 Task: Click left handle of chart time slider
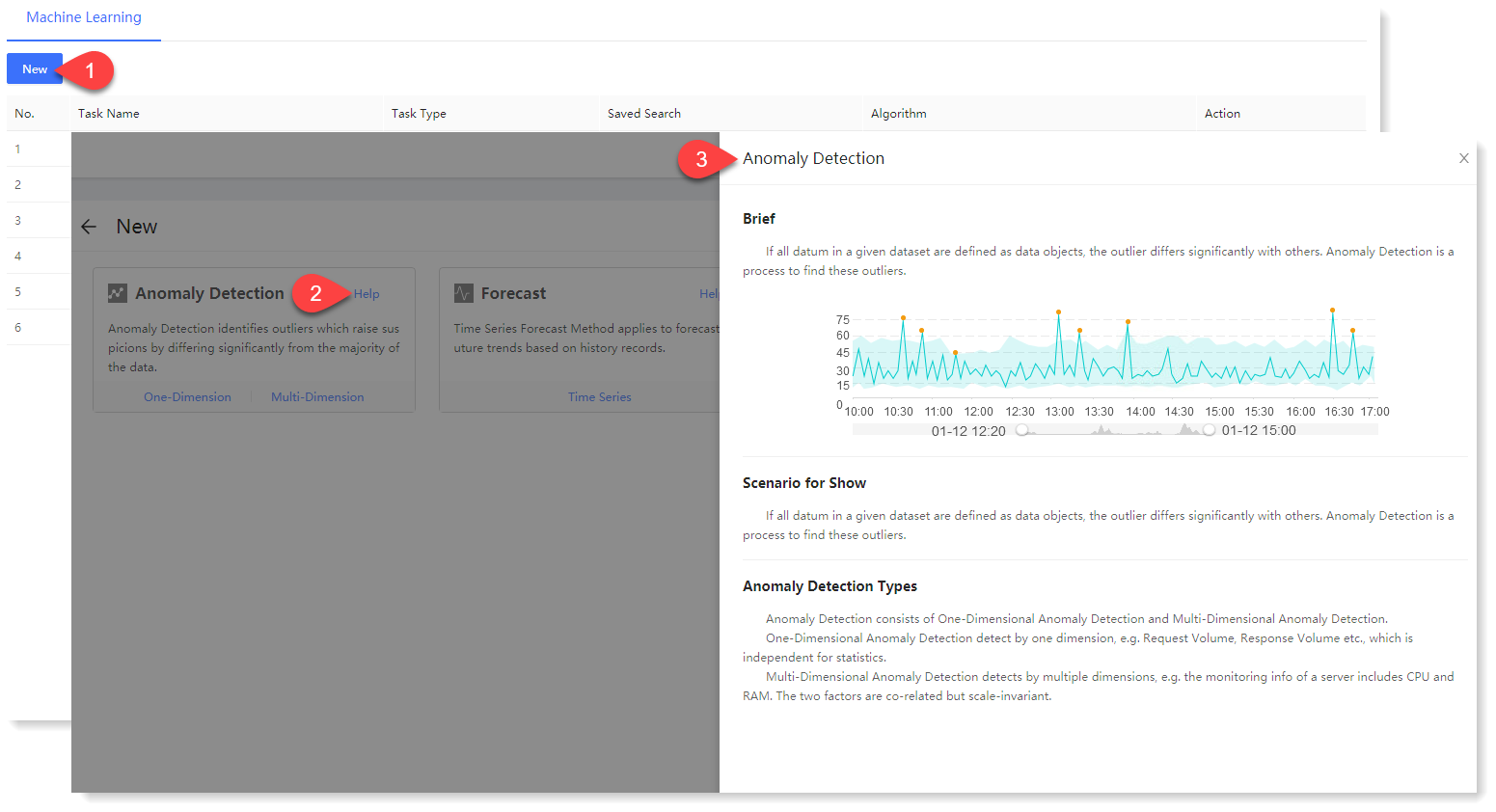click(x=1022, y=430)
